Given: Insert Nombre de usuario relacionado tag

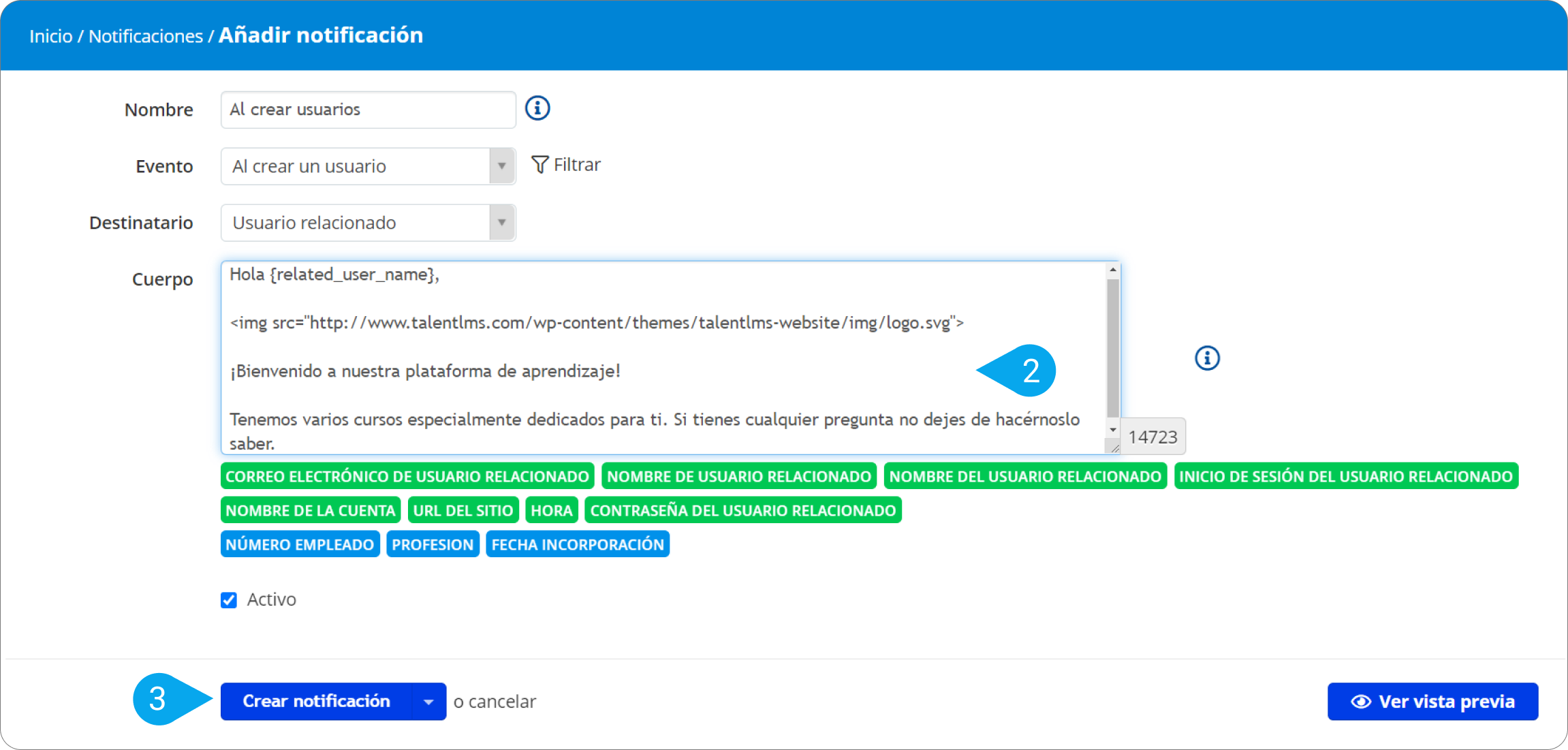Looking at the screenshot, I should coord(739,476).
